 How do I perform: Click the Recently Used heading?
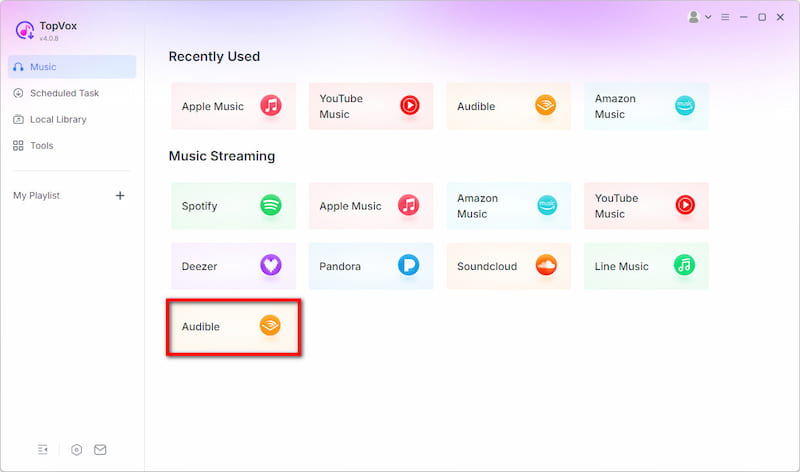(214, 56)
